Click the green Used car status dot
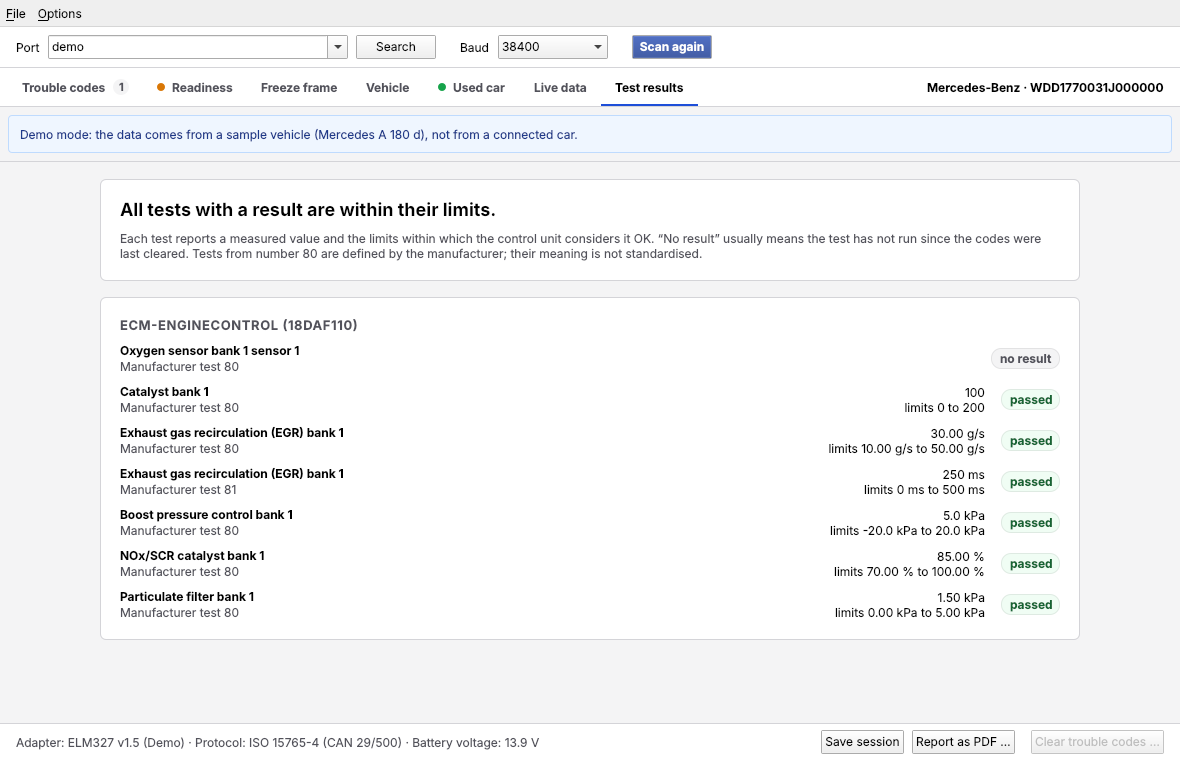Screen dimensions: 1180x760 coord(442,87)
